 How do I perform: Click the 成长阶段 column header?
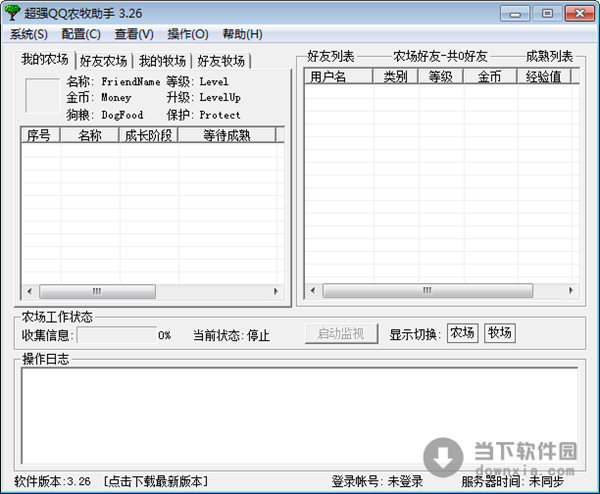click(x=148, y=135)
